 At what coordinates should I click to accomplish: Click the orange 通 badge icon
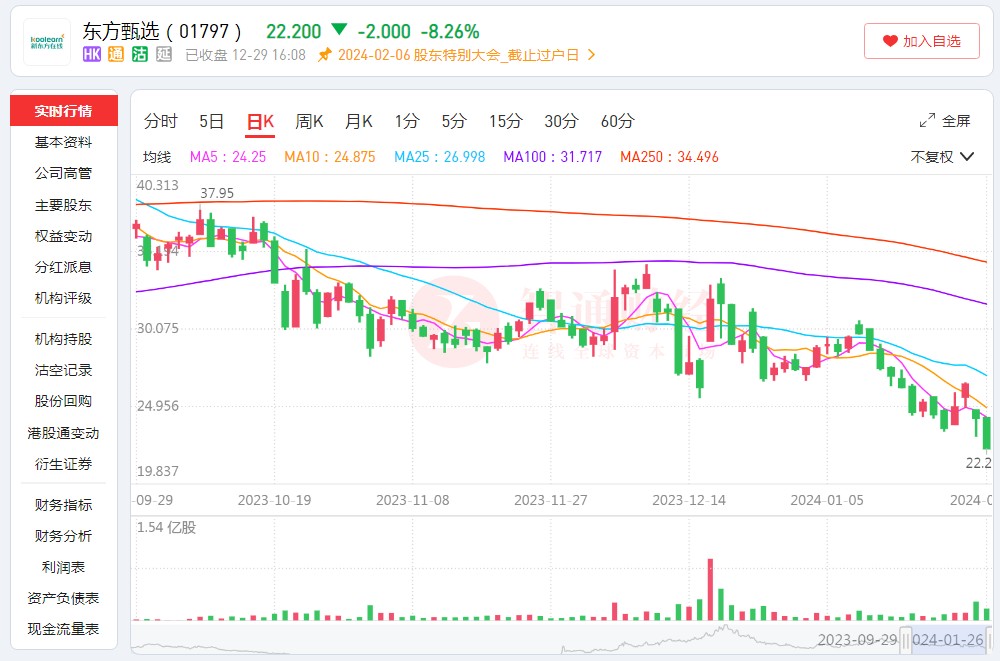(x=115, y=55)
